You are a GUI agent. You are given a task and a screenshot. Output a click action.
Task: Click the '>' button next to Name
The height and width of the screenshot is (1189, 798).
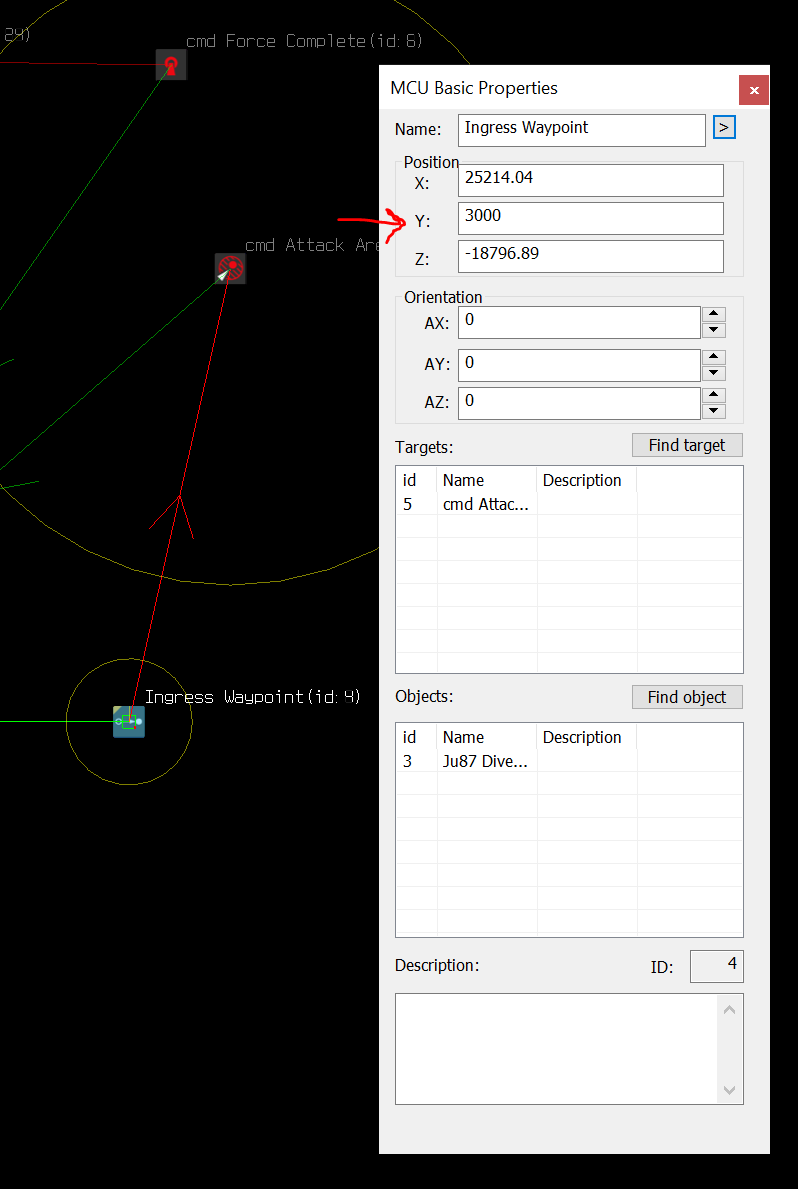pos(724,127)
